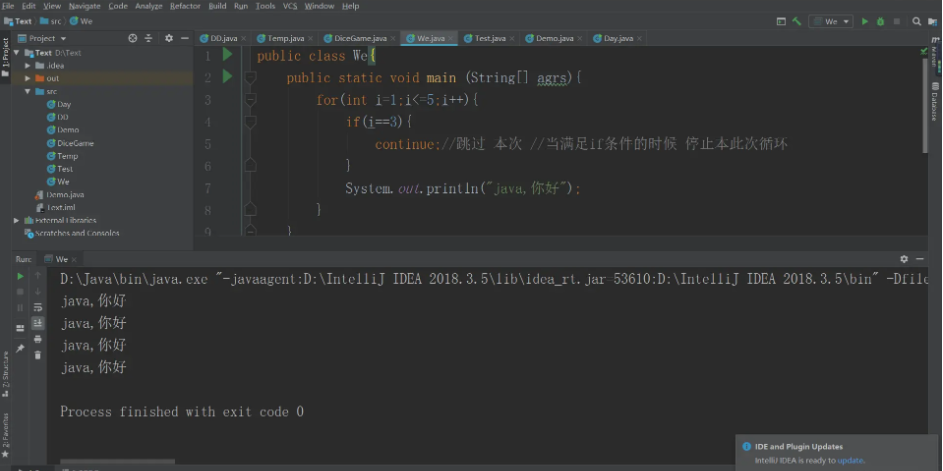Open Search Everywhere magnifier icon
This screenshot has height=471, width=943.
click(917, 22)
